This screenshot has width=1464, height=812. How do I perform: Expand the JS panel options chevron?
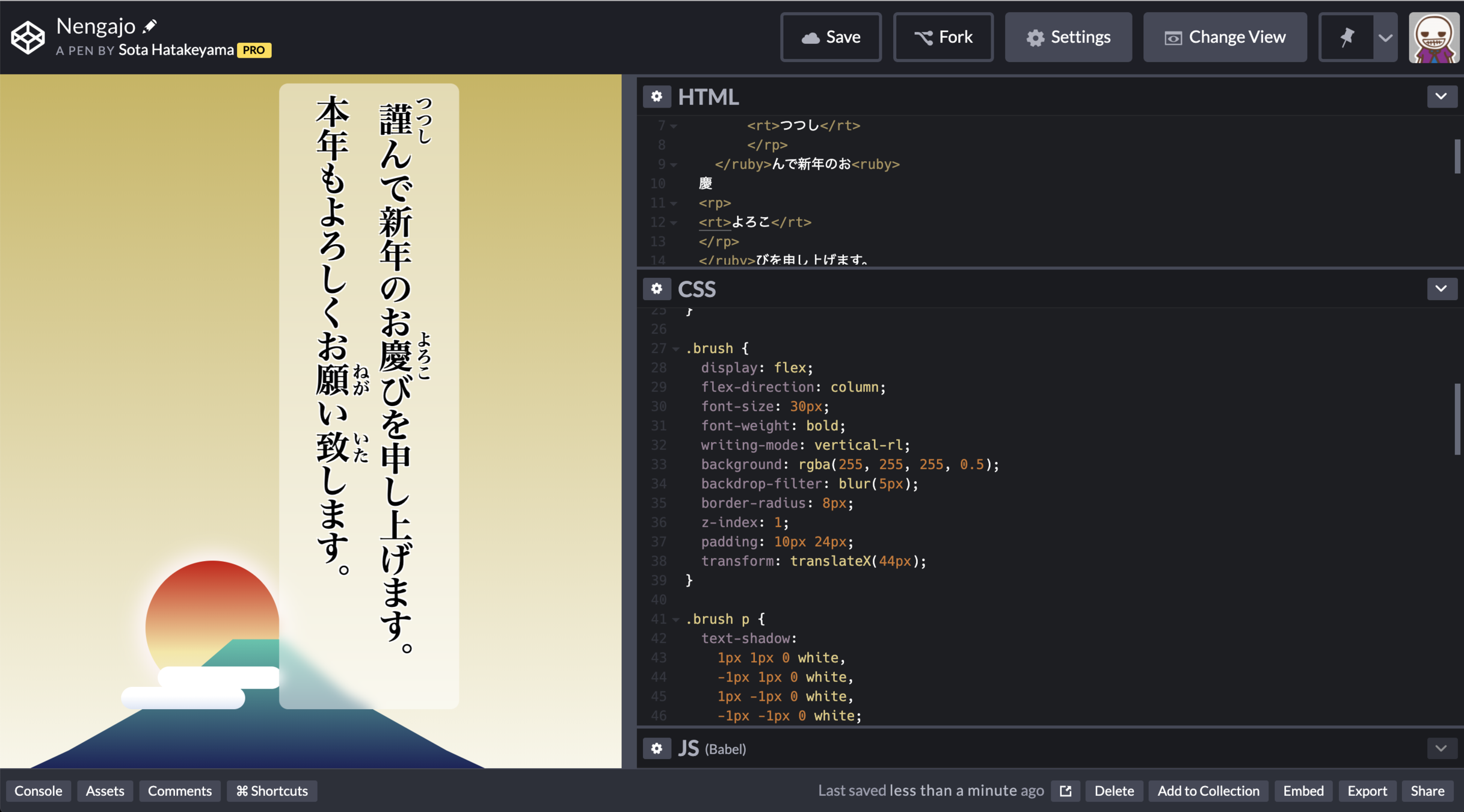[x=1441, y=748]
